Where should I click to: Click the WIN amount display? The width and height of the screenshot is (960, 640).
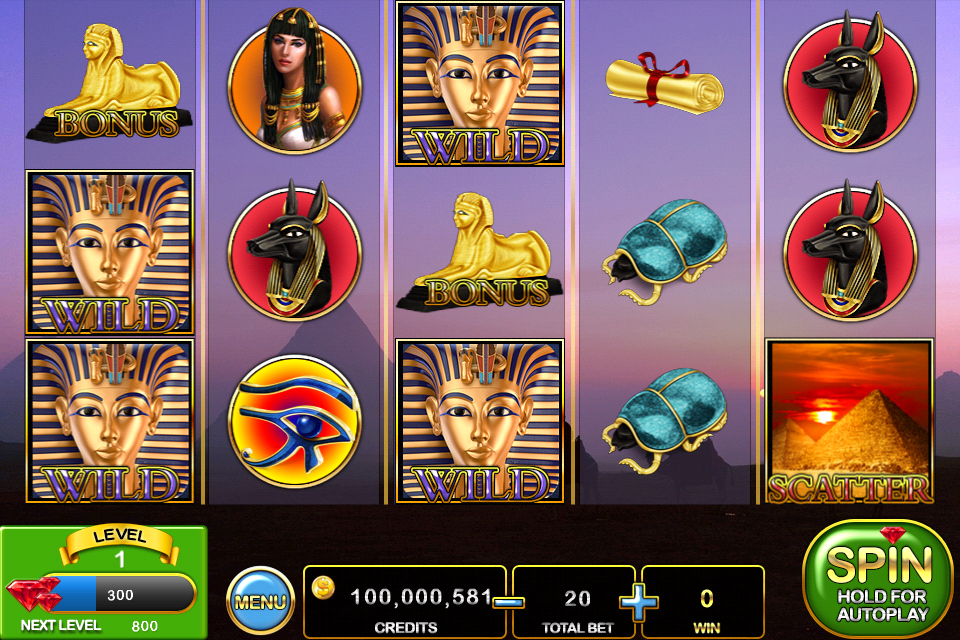704,602
